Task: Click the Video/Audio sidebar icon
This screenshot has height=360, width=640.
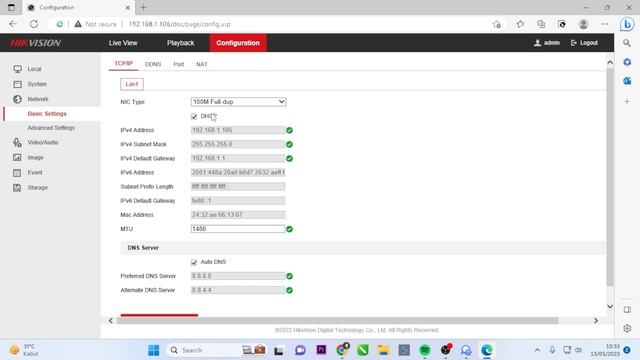Action: pos(17,142)
